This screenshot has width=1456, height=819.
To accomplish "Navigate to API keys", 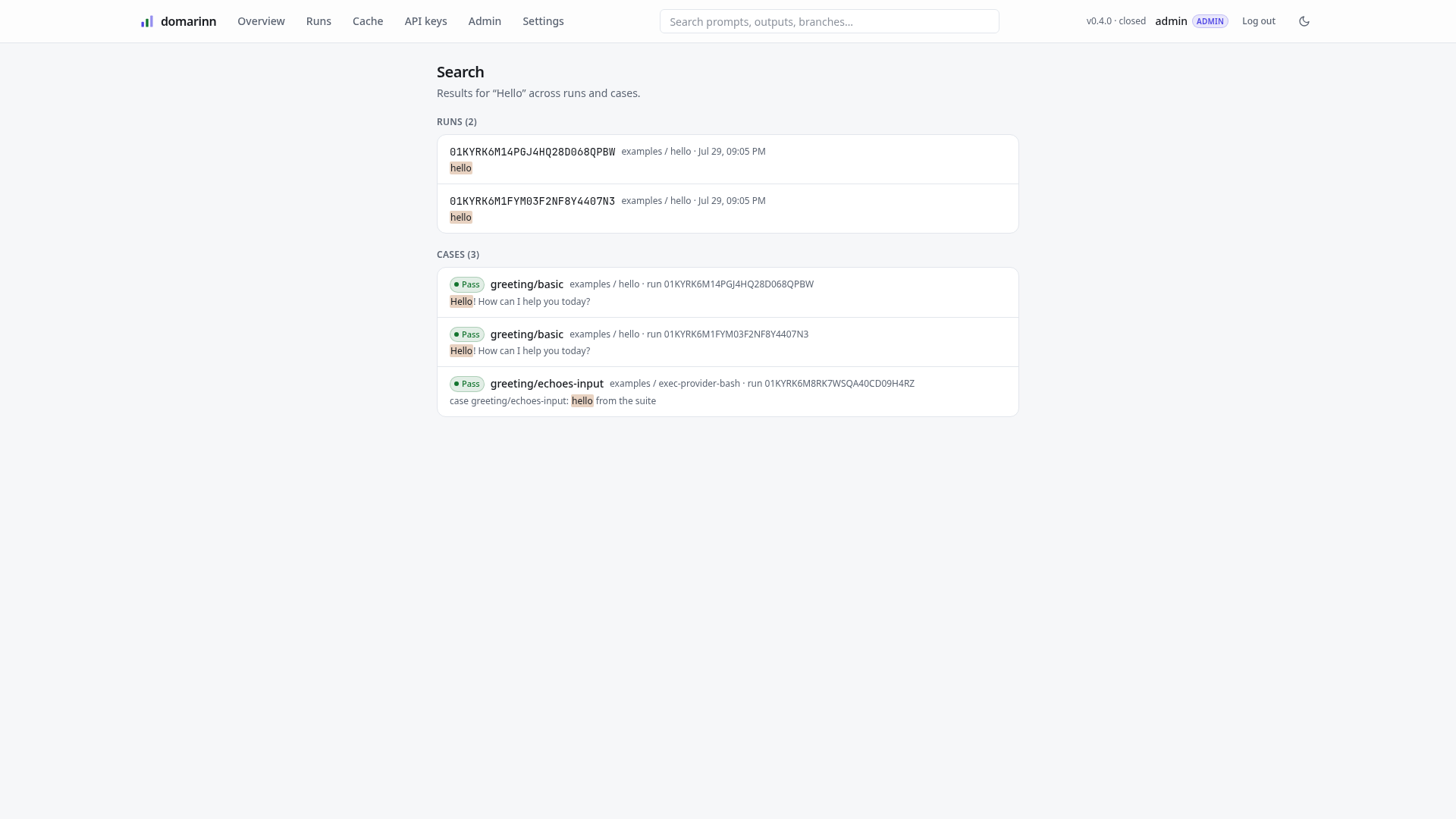I will pos(425,21).
